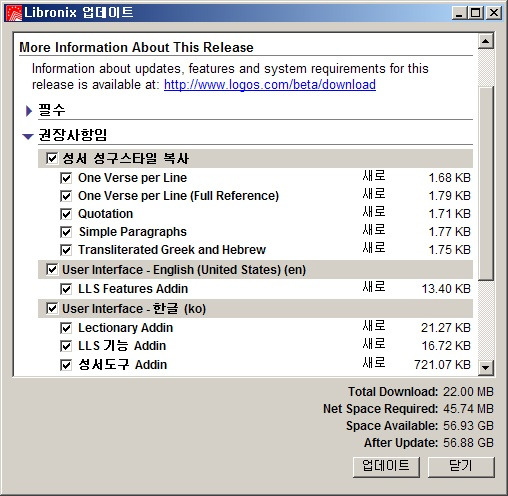Uncheck the LLS 기능 Addin checkbox
This screenshot has width=508, height=496.
pos(66,346)
